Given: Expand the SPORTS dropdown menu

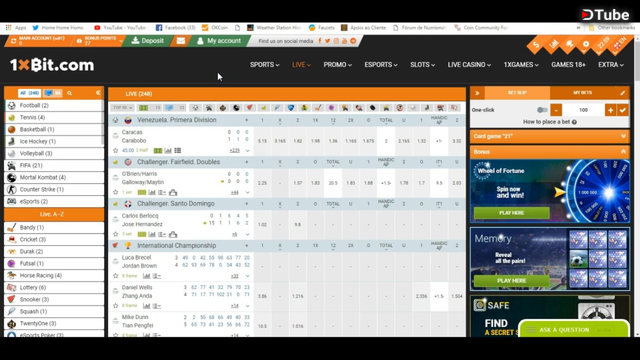Looking at the screenshot, I should [264, 64].
